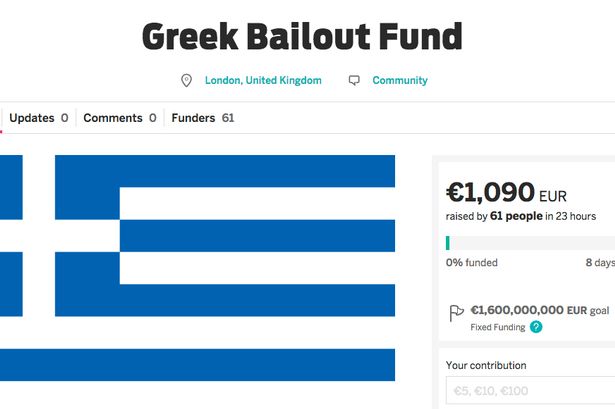The image size is (615, 409).
Task: Click the Fixed Funding label
Action: (498, 327)
